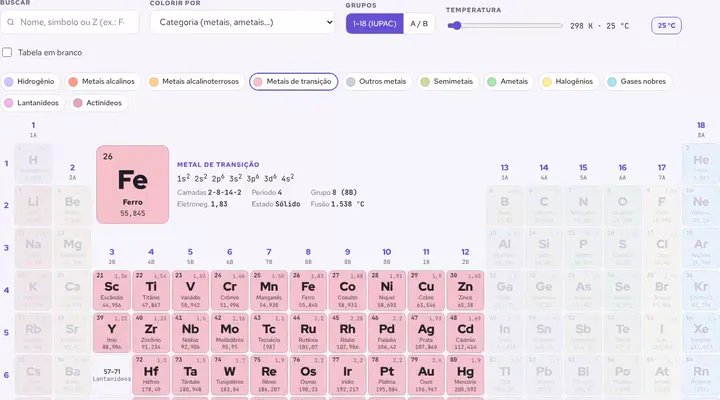Select the Cd Cádmio element cell
Viewport: 720px width, 400px height.
point(465,333)
